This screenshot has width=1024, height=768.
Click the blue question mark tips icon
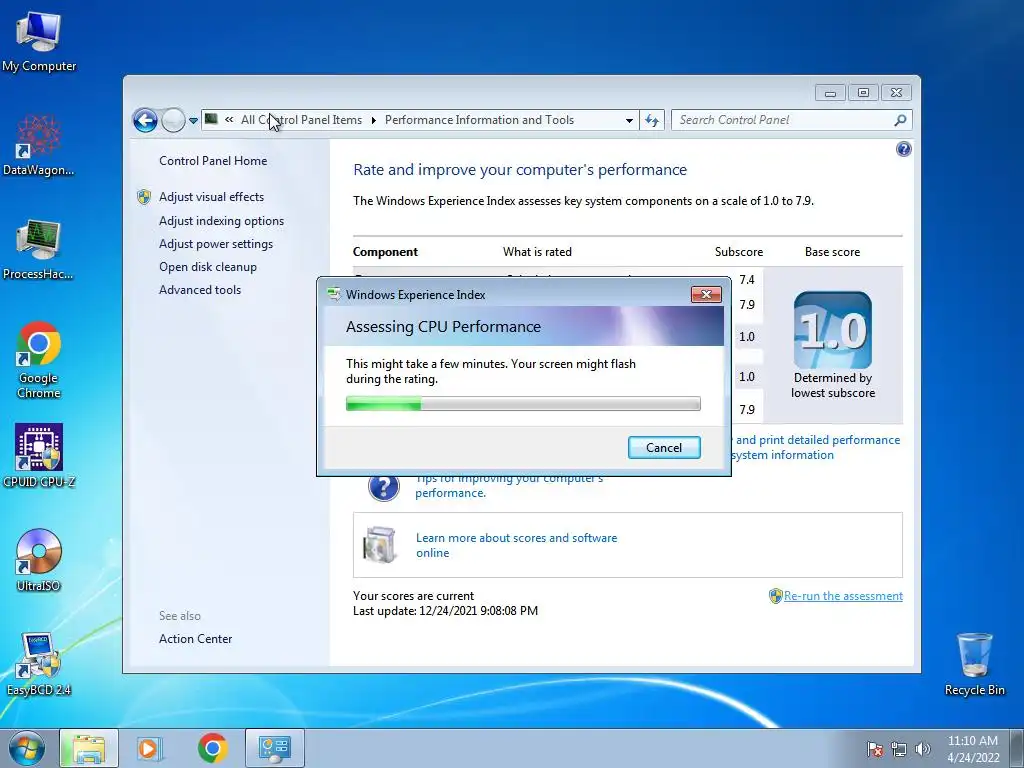click(x=383, y=487)
